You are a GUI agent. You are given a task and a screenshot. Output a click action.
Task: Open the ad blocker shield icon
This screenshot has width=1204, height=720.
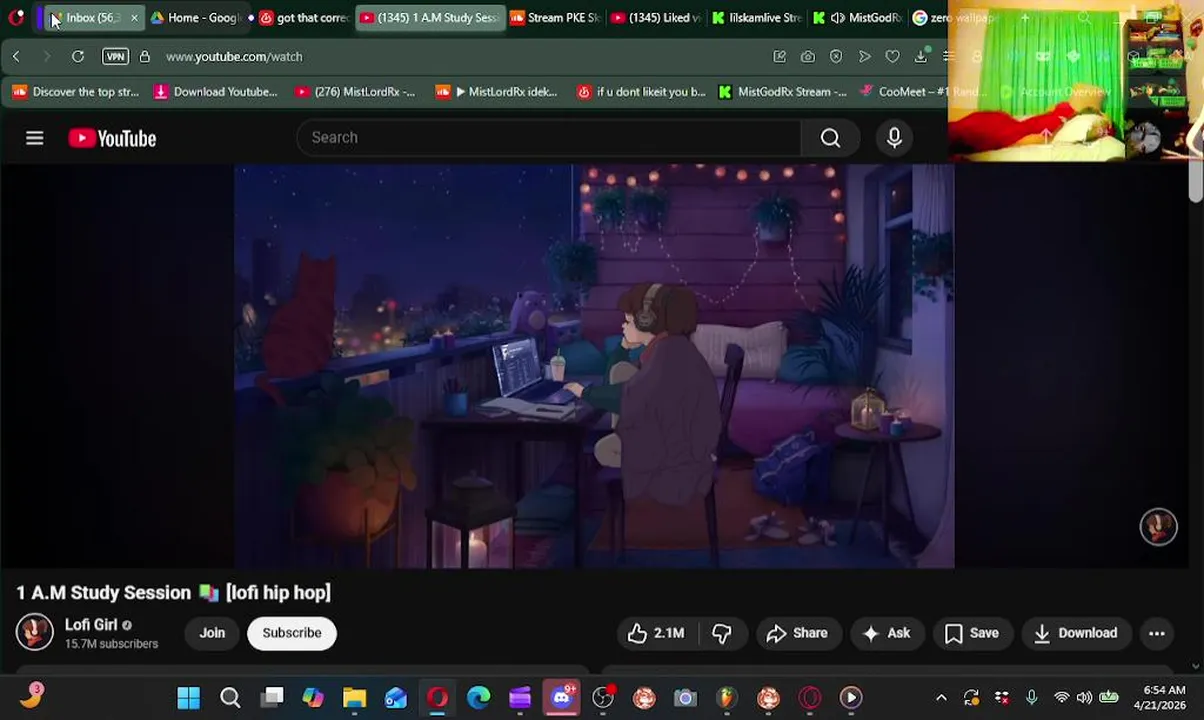836,57
